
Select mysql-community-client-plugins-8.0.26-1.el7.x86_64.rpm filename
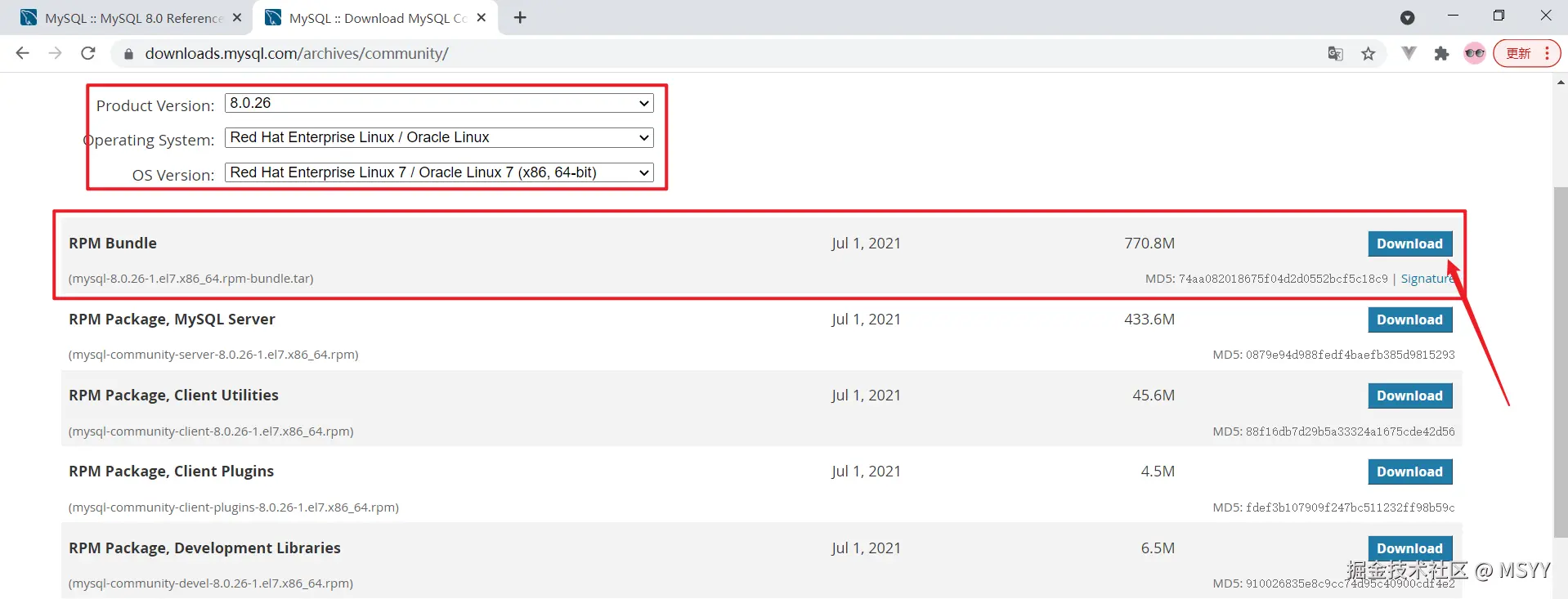coord(234,507)
